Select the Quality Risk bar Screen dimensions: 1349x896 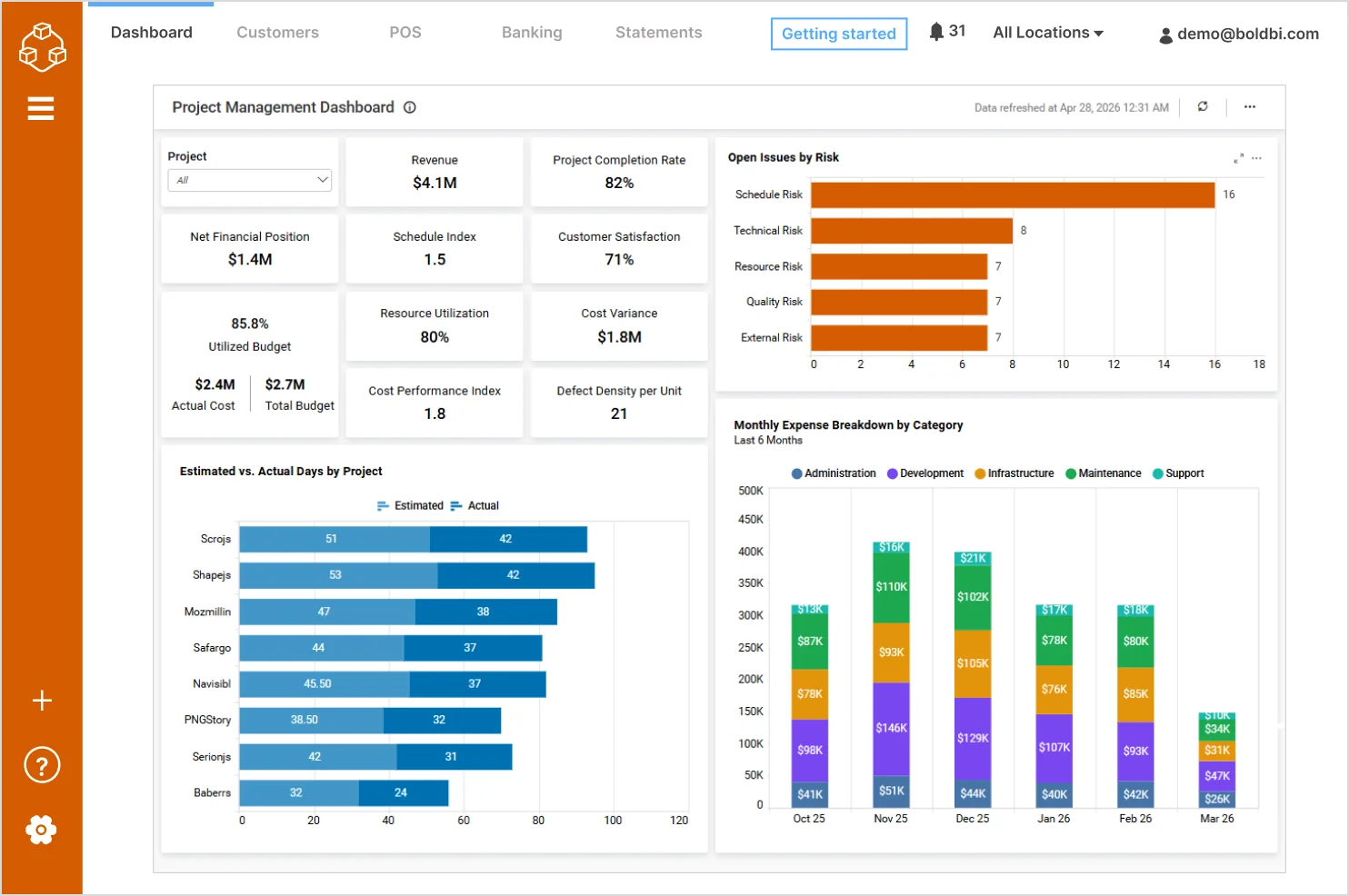[x=899, y=302]
